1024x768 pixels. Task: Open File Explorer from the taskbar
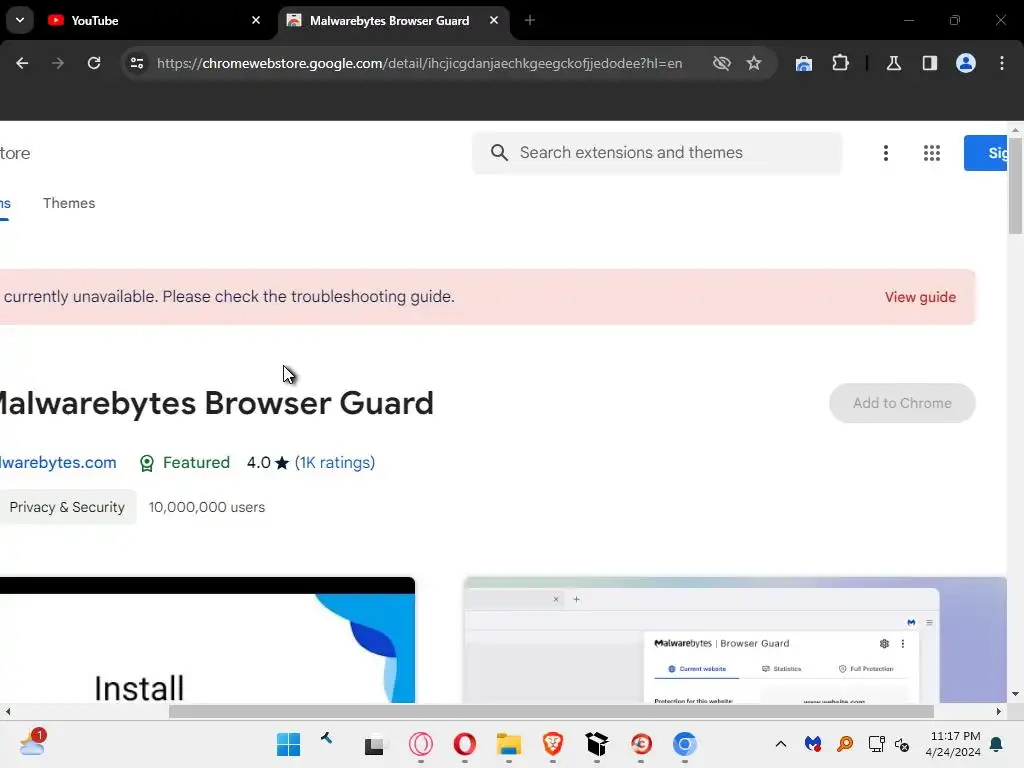tap(508, 744)
